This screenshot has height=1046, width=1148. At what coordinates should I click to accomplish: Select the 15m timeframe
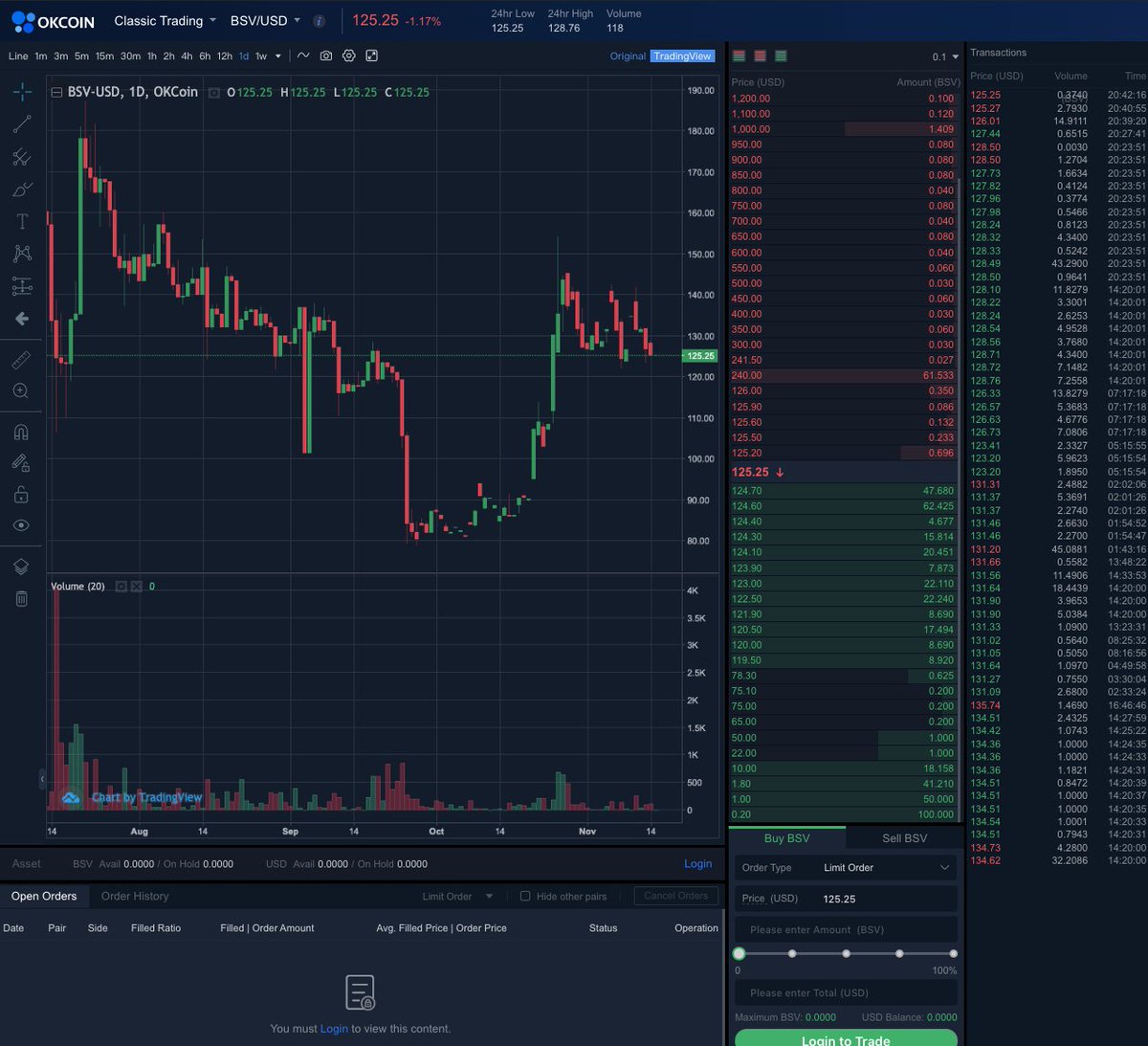pyautogui.click(x=104, y=56)
